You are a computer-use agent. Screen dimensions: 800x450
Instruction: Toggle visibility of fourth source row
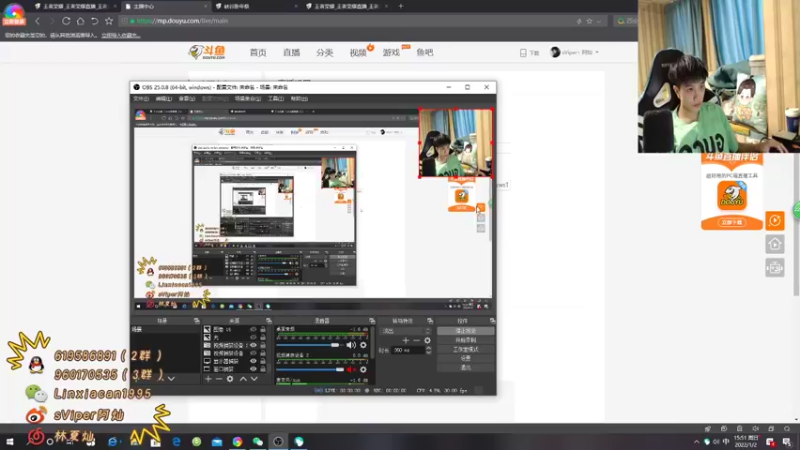[x=253, y=353]
